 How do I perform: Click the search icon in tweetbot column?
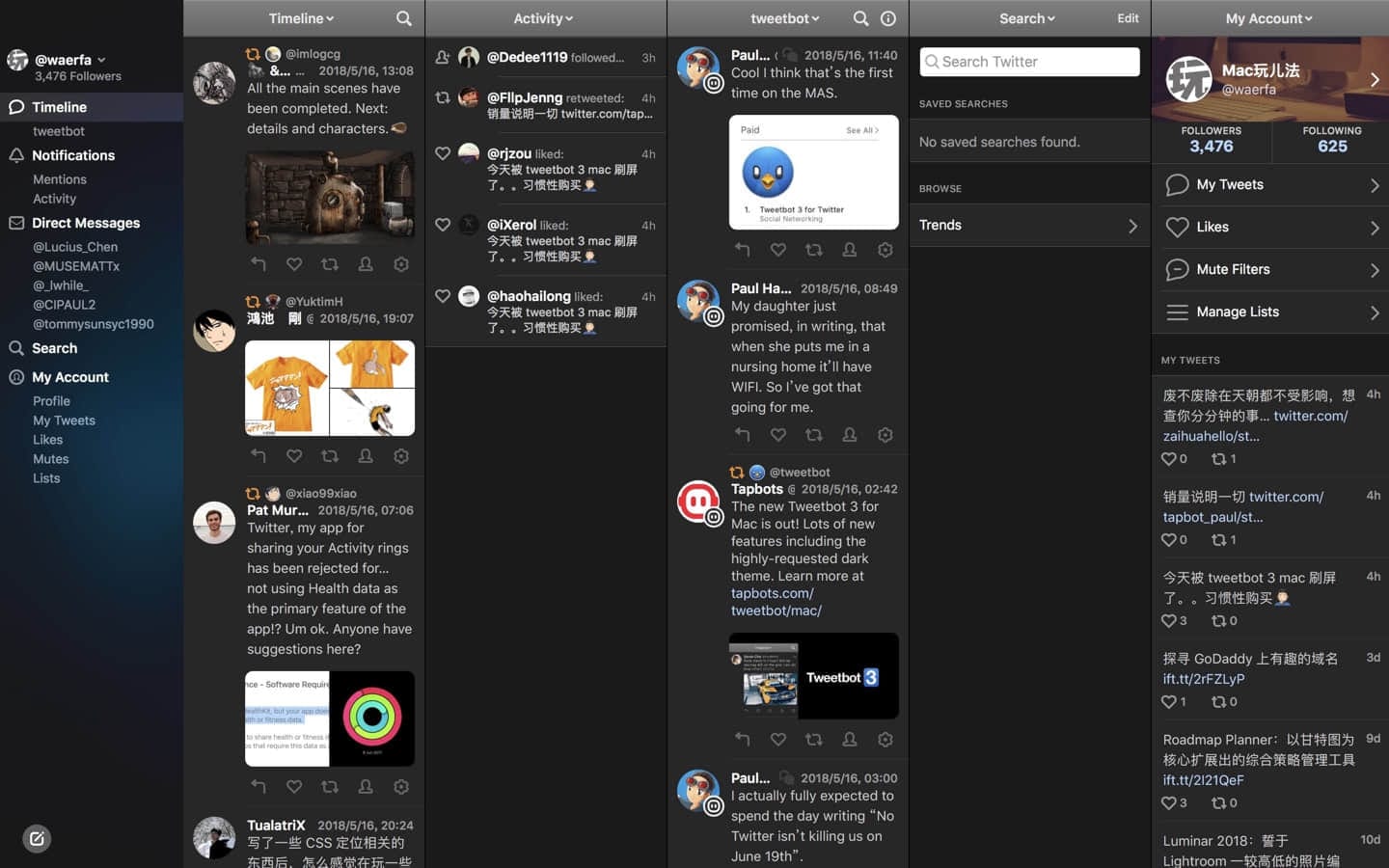pyautogui.click(x=860, y=18)
